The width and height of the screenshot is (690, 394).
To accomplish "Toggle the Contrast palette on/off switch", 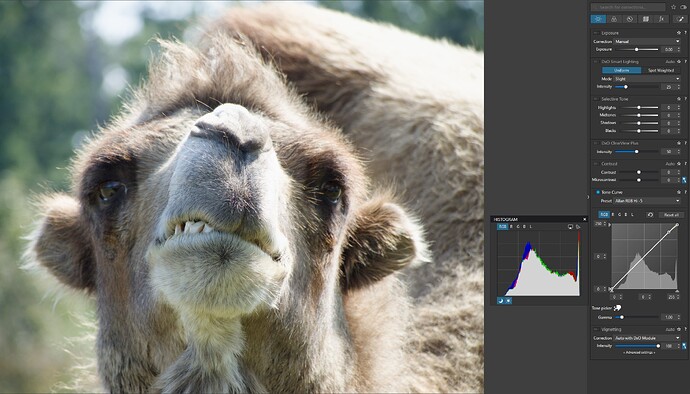I will click(x=595, y=164).
